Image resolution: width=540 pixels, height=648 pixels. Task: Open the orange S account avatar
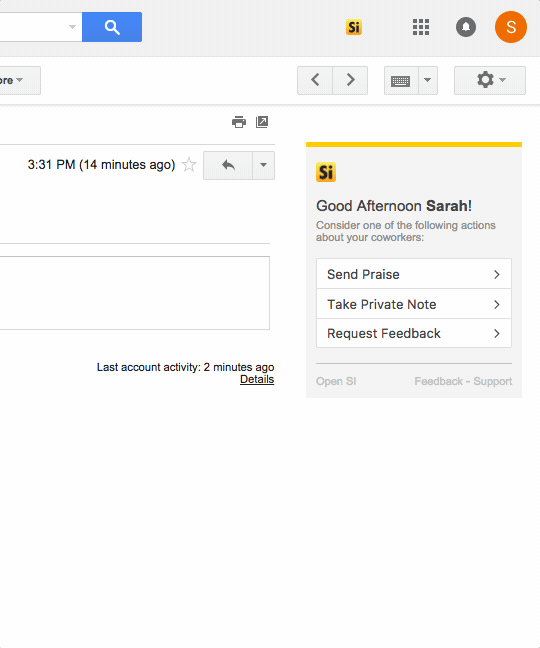point(511,27)
